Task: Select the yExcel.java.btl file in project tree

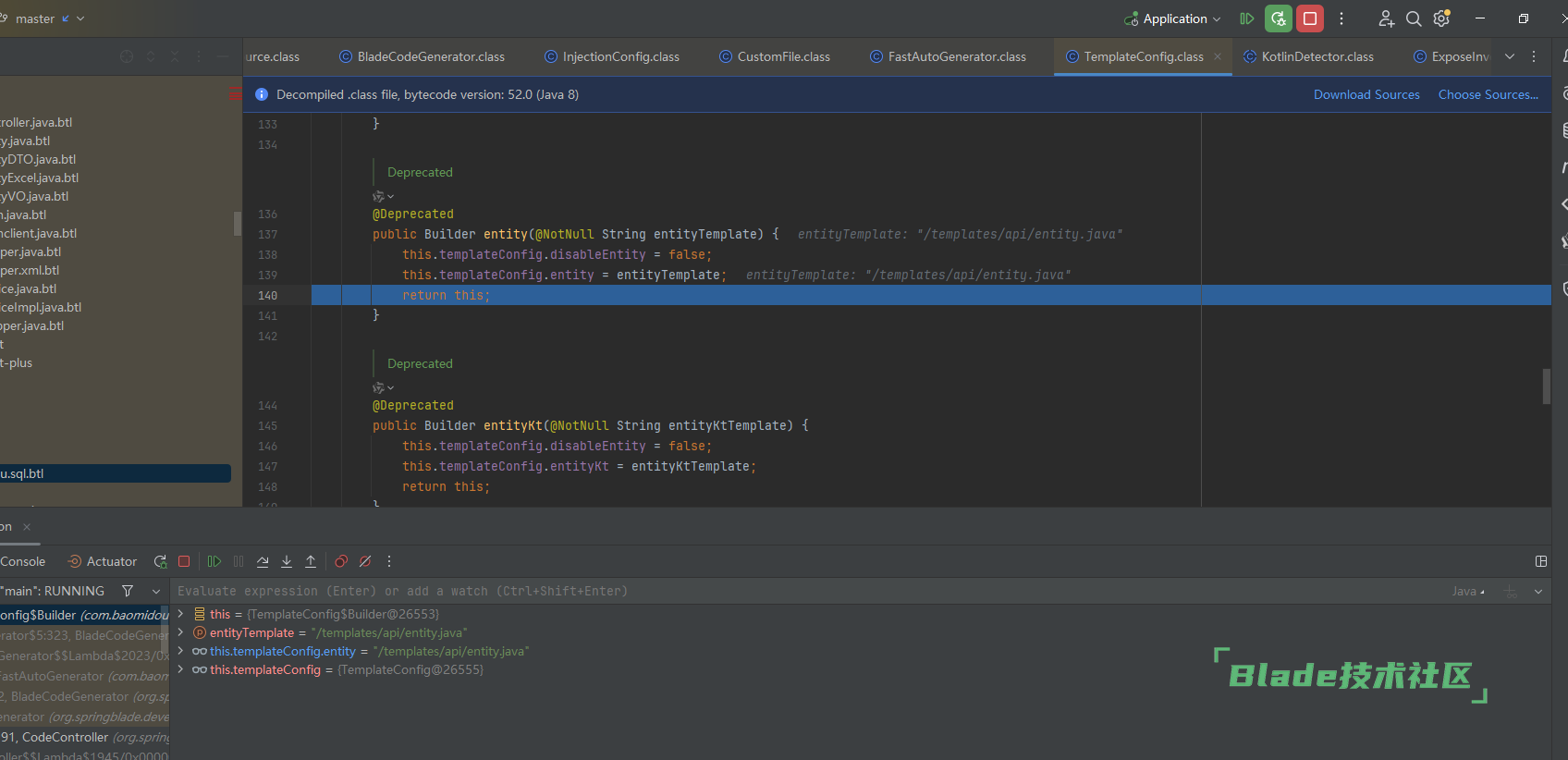Action: 39,178
